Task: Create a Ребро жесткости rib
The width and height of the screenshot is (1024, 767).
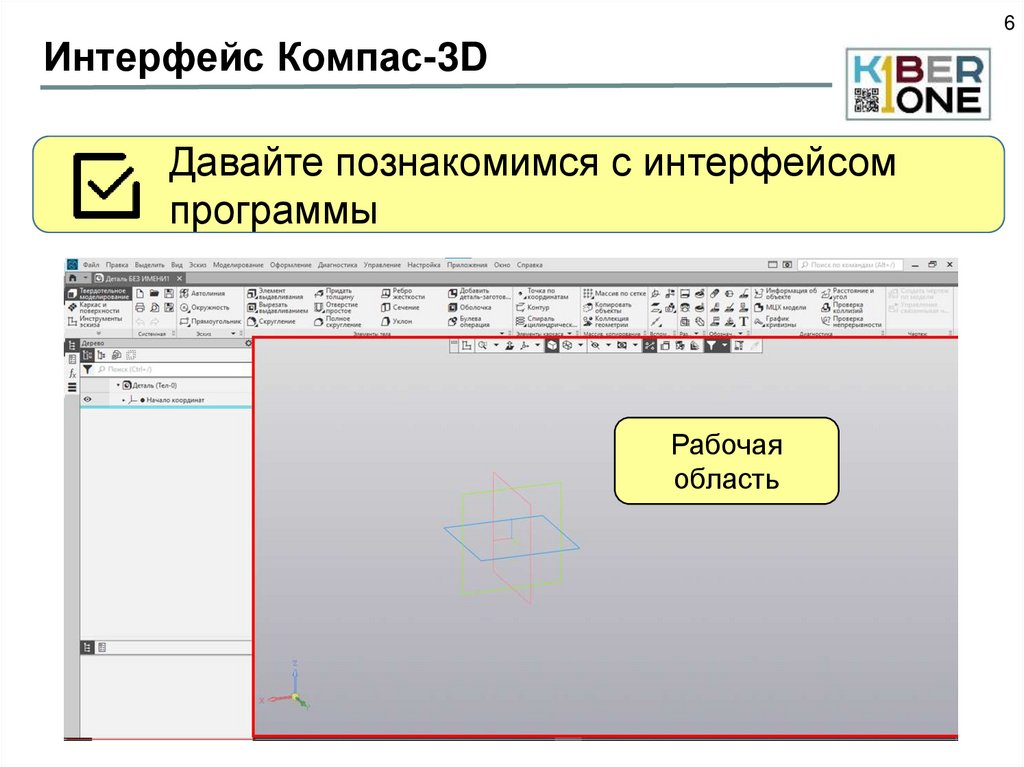Action: [x=403, y=294]
